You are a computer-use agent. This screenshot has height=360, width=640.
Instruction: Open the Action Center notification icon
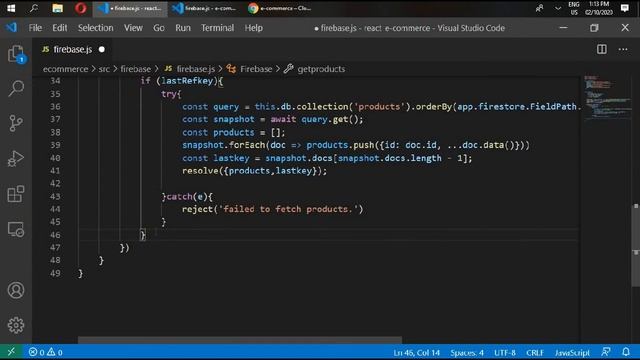pos(624,8)
